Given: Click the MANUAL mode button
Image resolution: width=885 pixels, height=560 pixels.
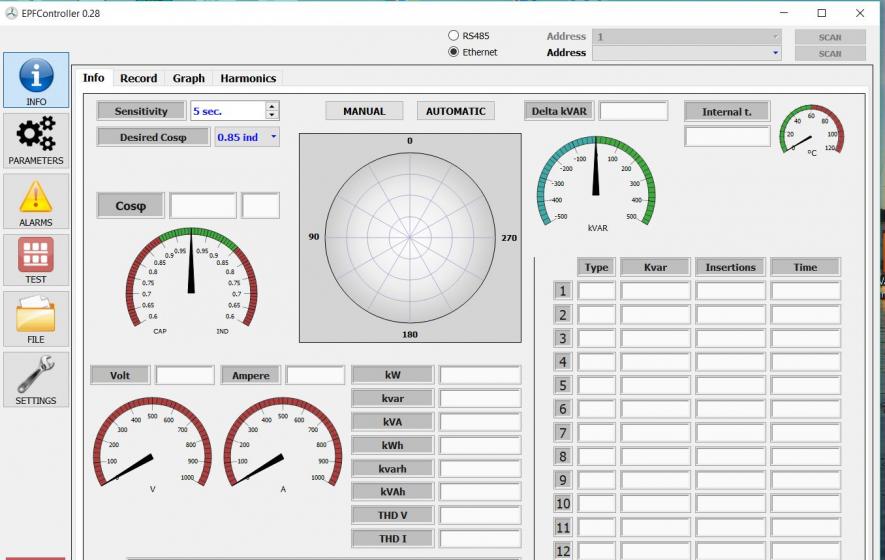Looking at the screenshot, I should pos(364,111).
